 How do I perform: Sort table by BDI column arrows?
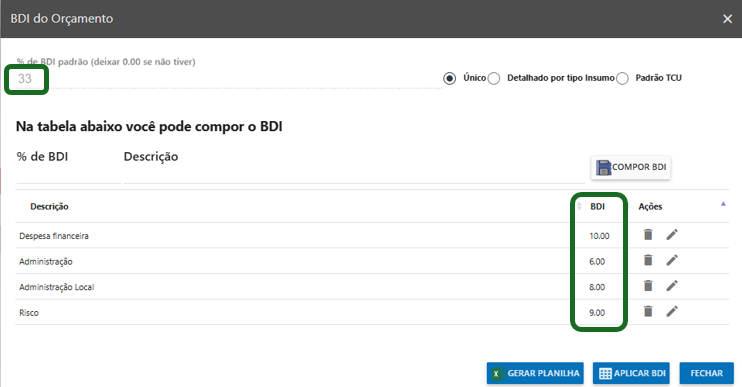pos(579,206)
